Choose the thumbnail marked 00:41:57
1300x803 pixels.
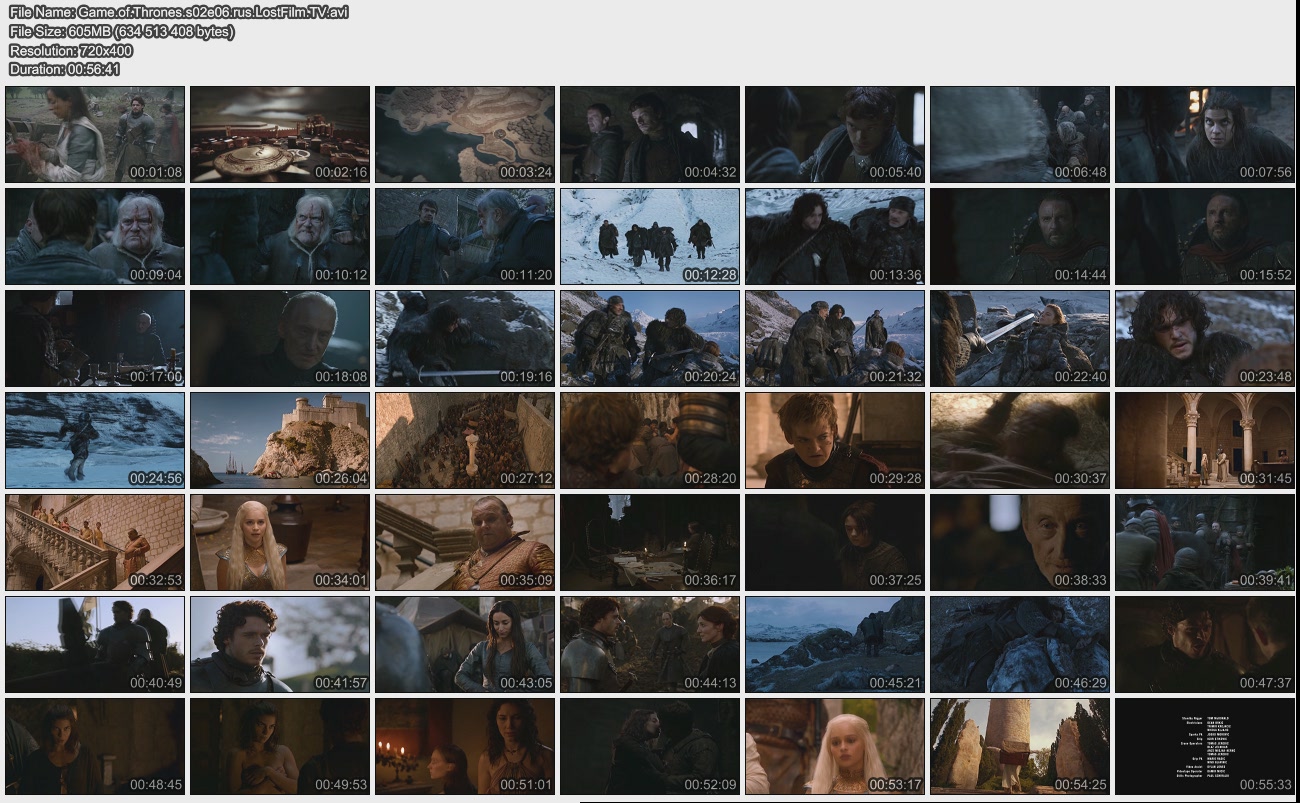pyautogui.click(x=280, y=645)
